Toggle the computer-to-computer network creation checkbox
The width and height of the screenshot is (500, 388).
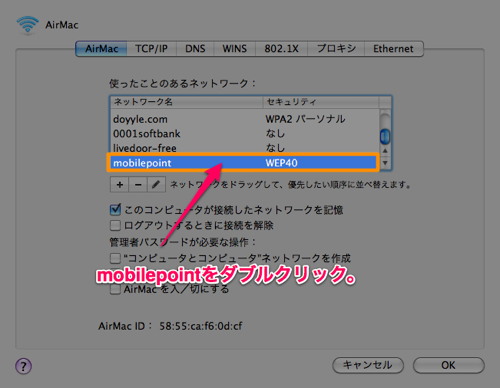click(x=115, y=258)
